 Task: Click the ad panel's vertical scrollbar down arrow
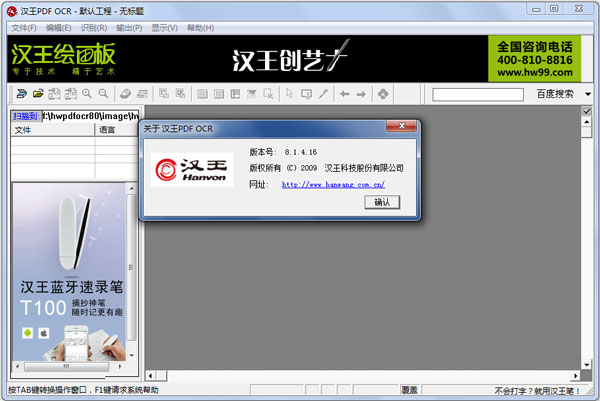click(131, 355)
